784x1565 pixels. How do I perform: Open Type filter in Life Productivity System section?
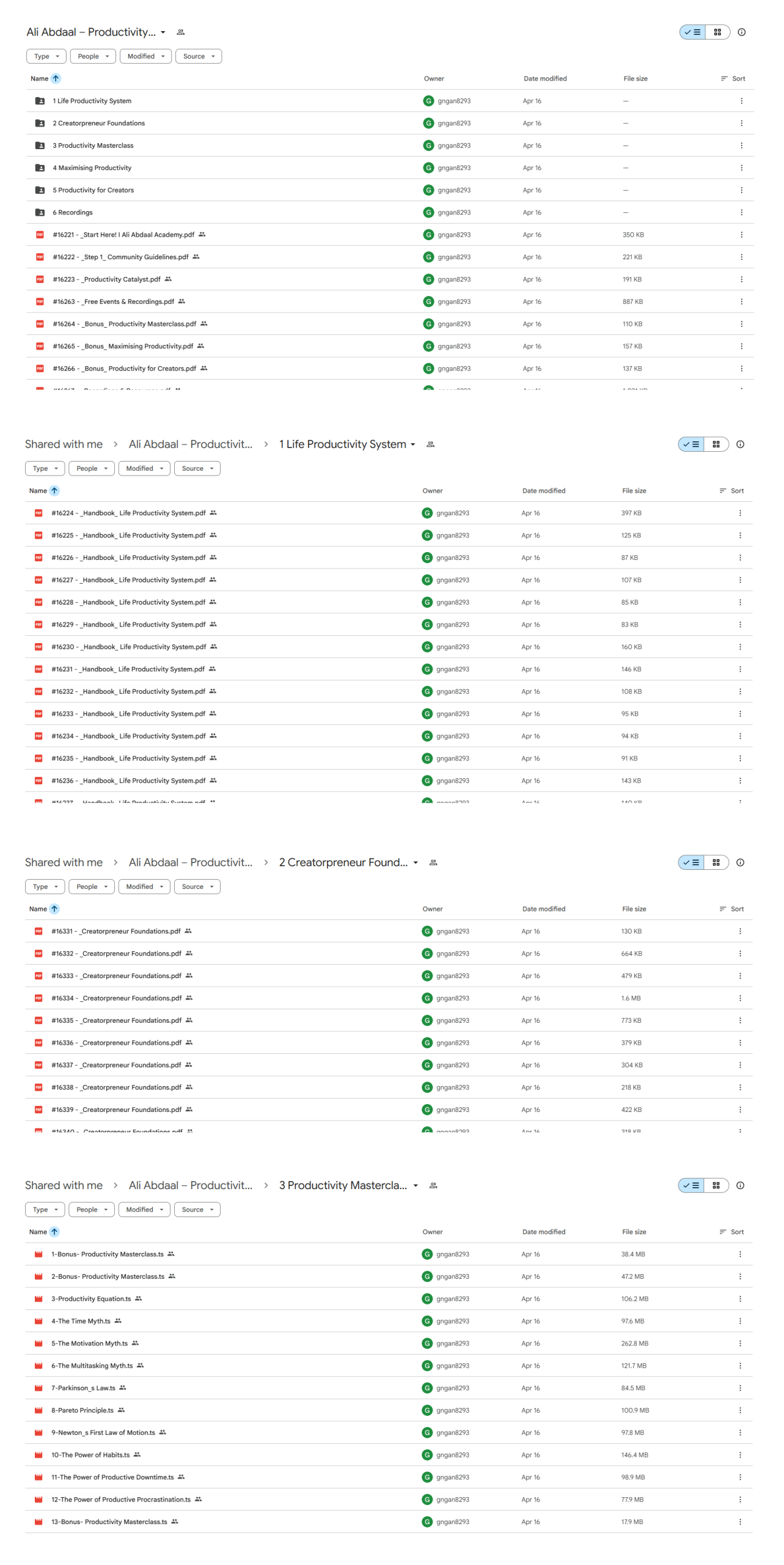(x=45, y=468)
